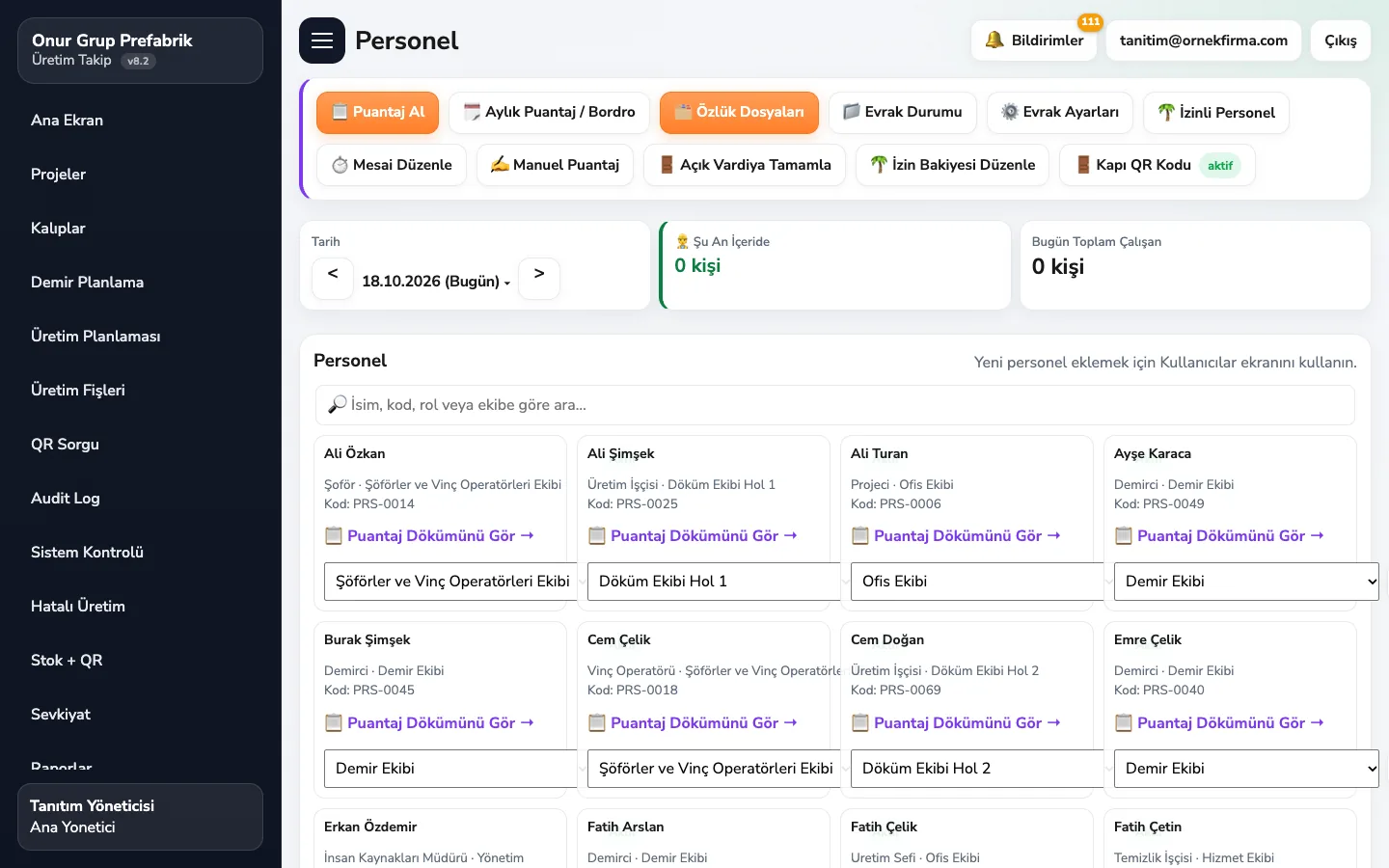Click the clipboard icon on Puantaj Al
The width and height of the screenshot is (1389, 868).
[x=340, y=112]
